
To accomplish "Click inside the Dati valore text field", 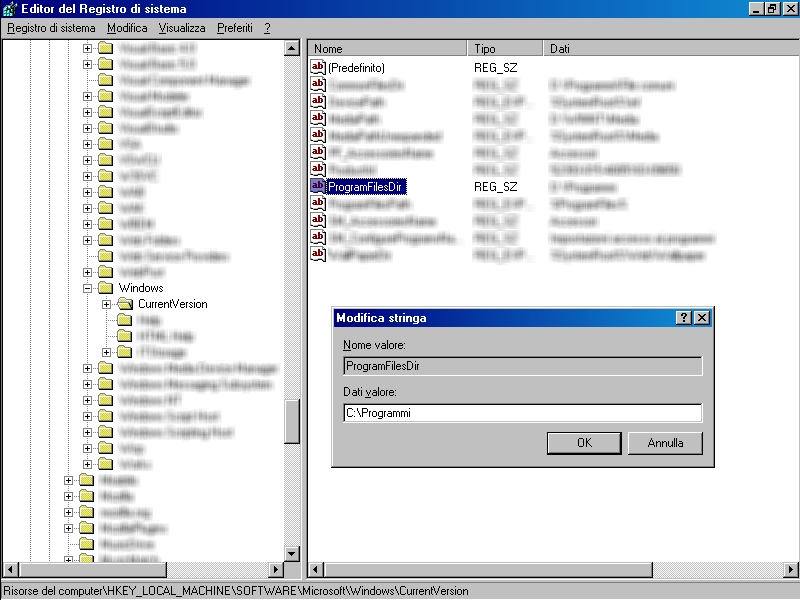I will [x=521, y=413].
